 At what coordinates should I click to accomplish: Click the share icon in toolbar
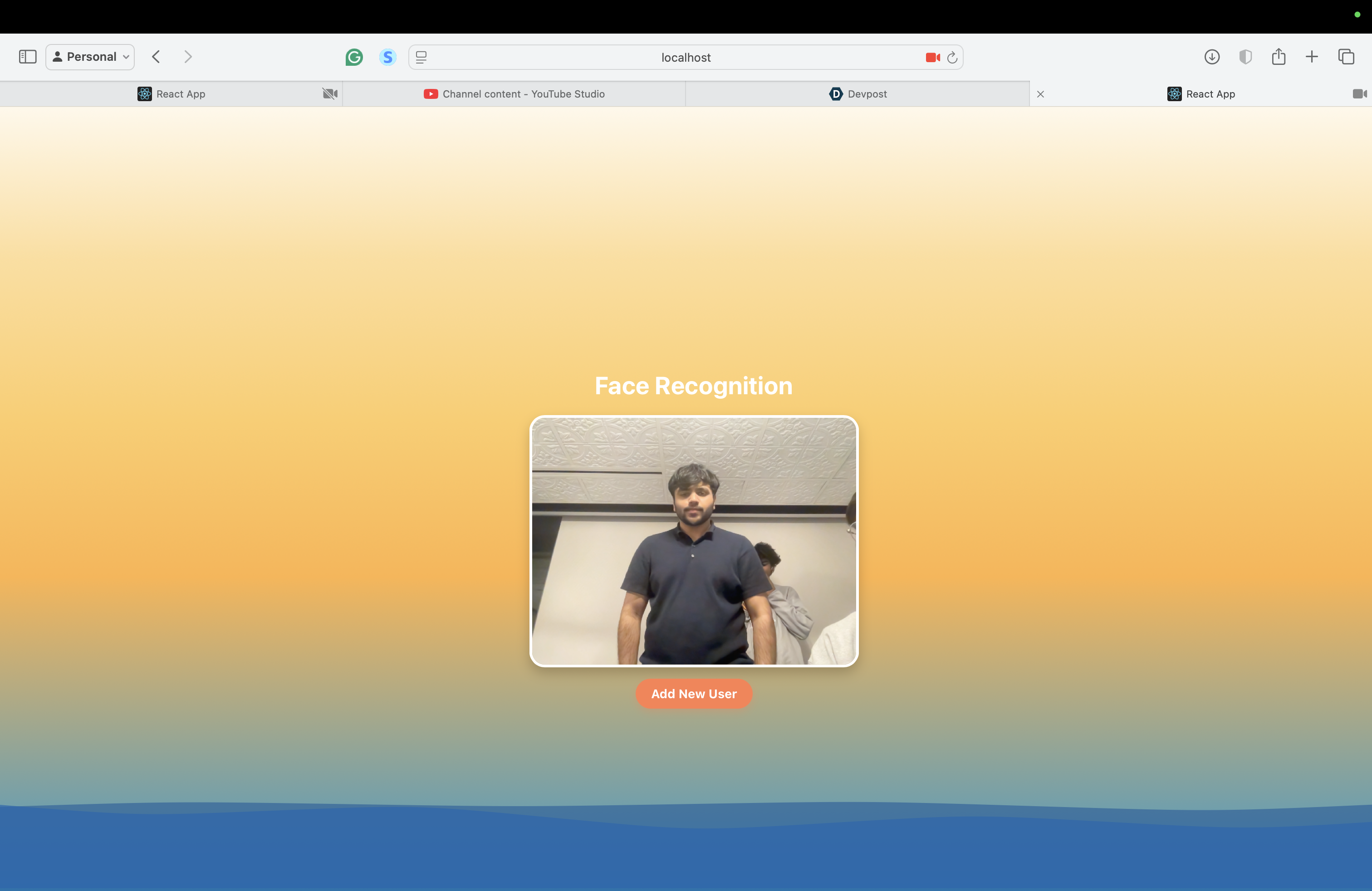tap(1279, 56)
